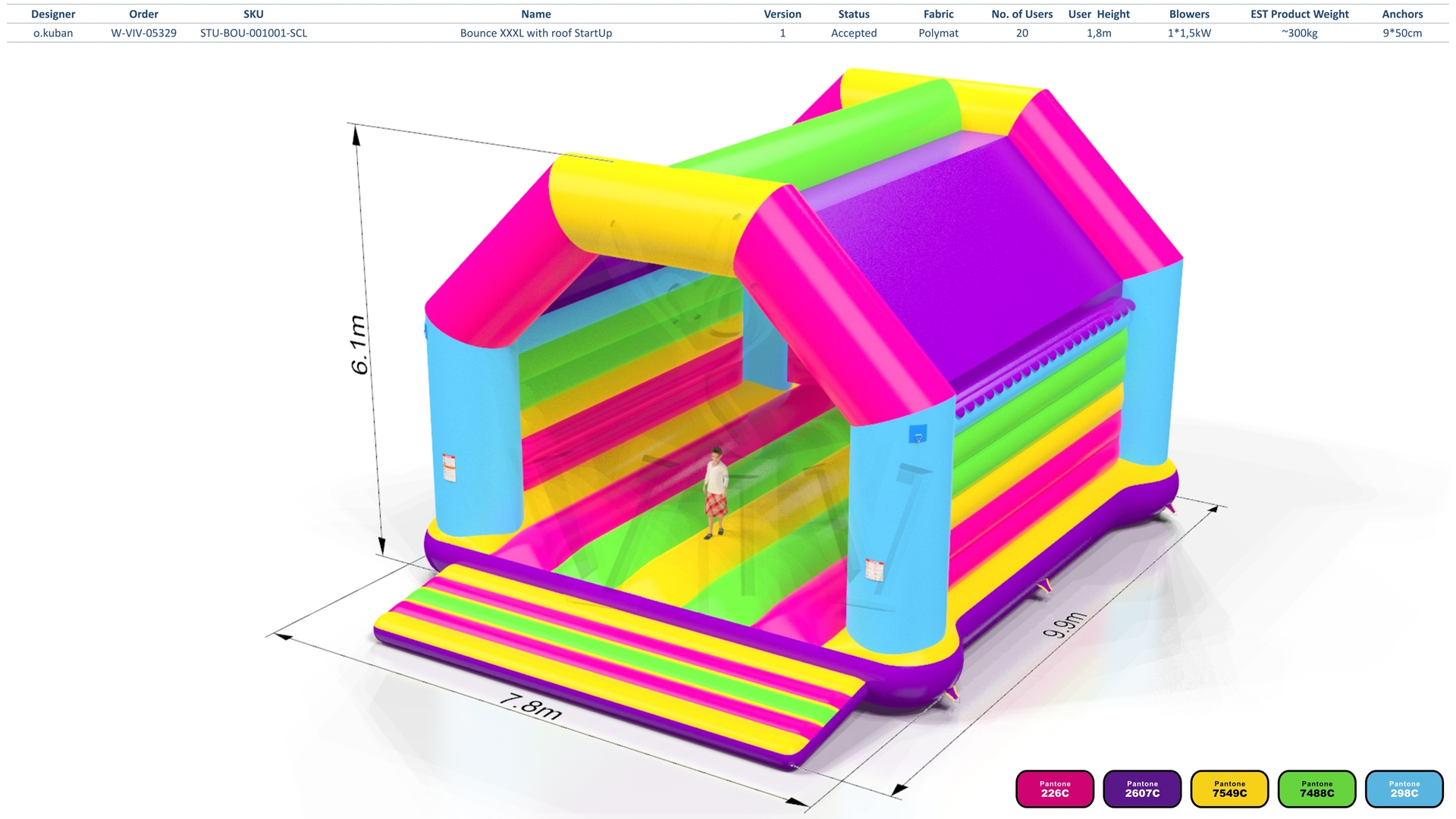This screenshot has width=1456, height=819.
Task: Click the Pantone 298C blue swatch
Action: pyautogui.click(x=1404, y=789)
